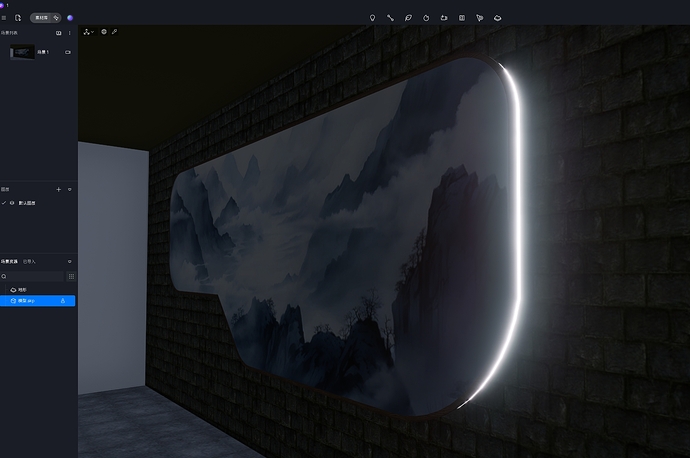Add a new layer with plus icon
The height and width of the screenshot is (458, 690).
(59, 190)
